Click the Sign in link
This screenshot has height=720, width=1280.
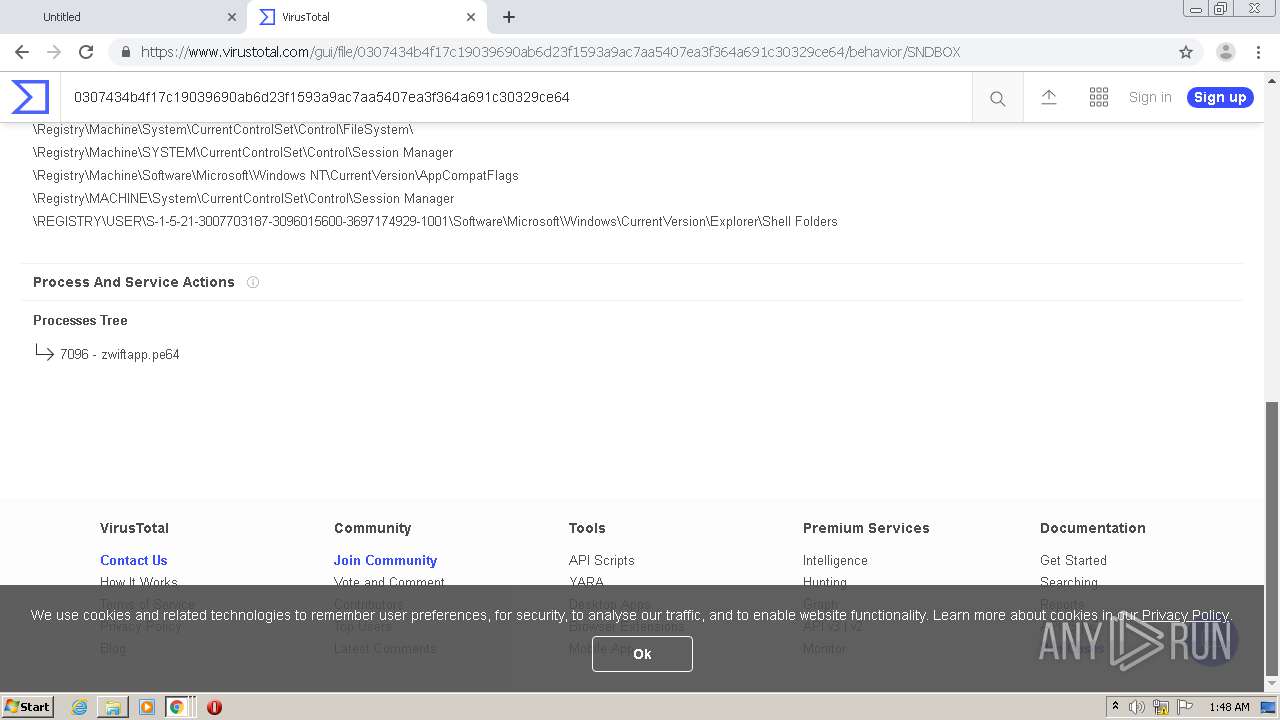1150,97
